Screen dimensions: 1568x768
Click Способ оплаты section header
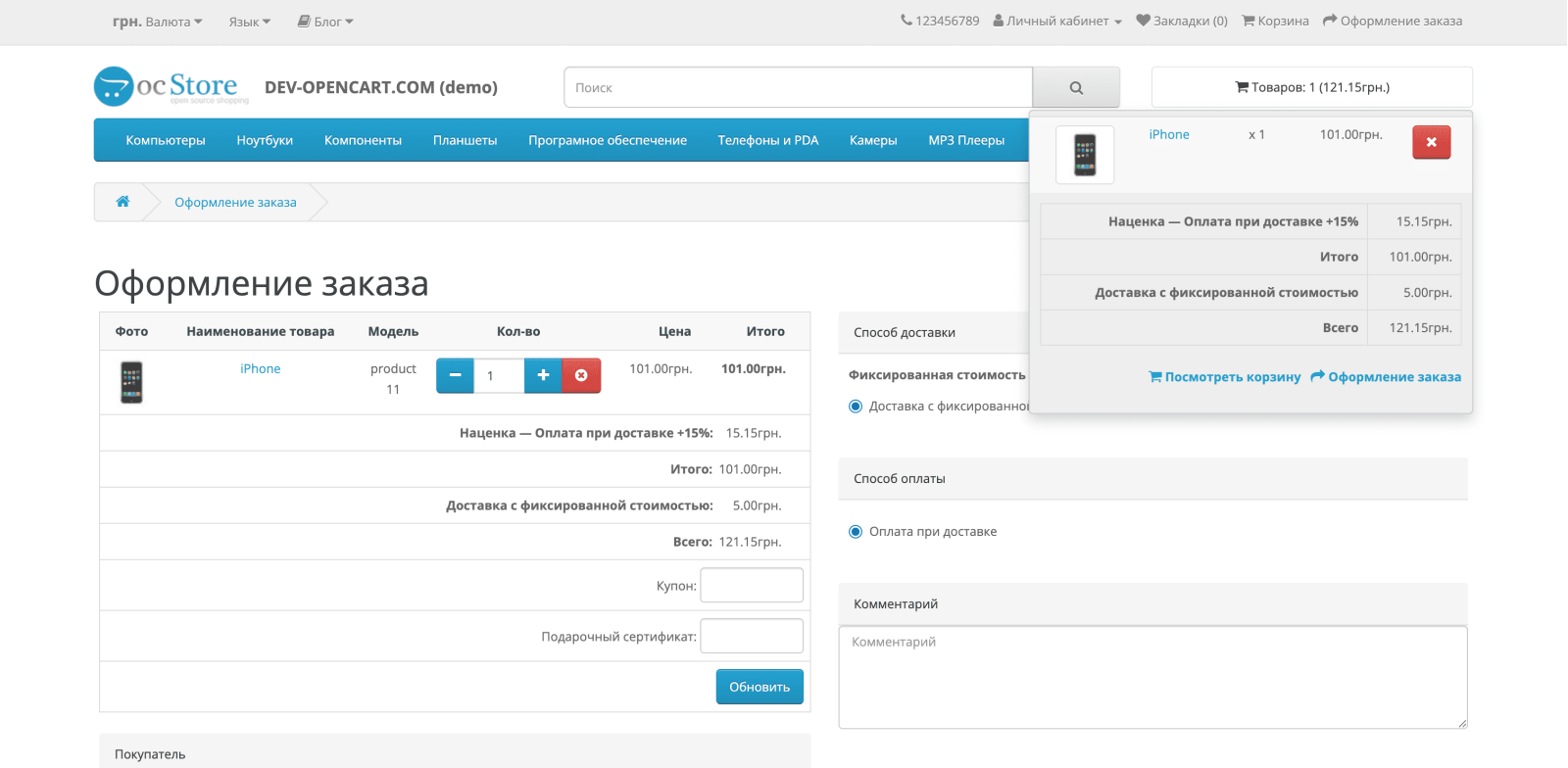click(x=1153, y=478)
